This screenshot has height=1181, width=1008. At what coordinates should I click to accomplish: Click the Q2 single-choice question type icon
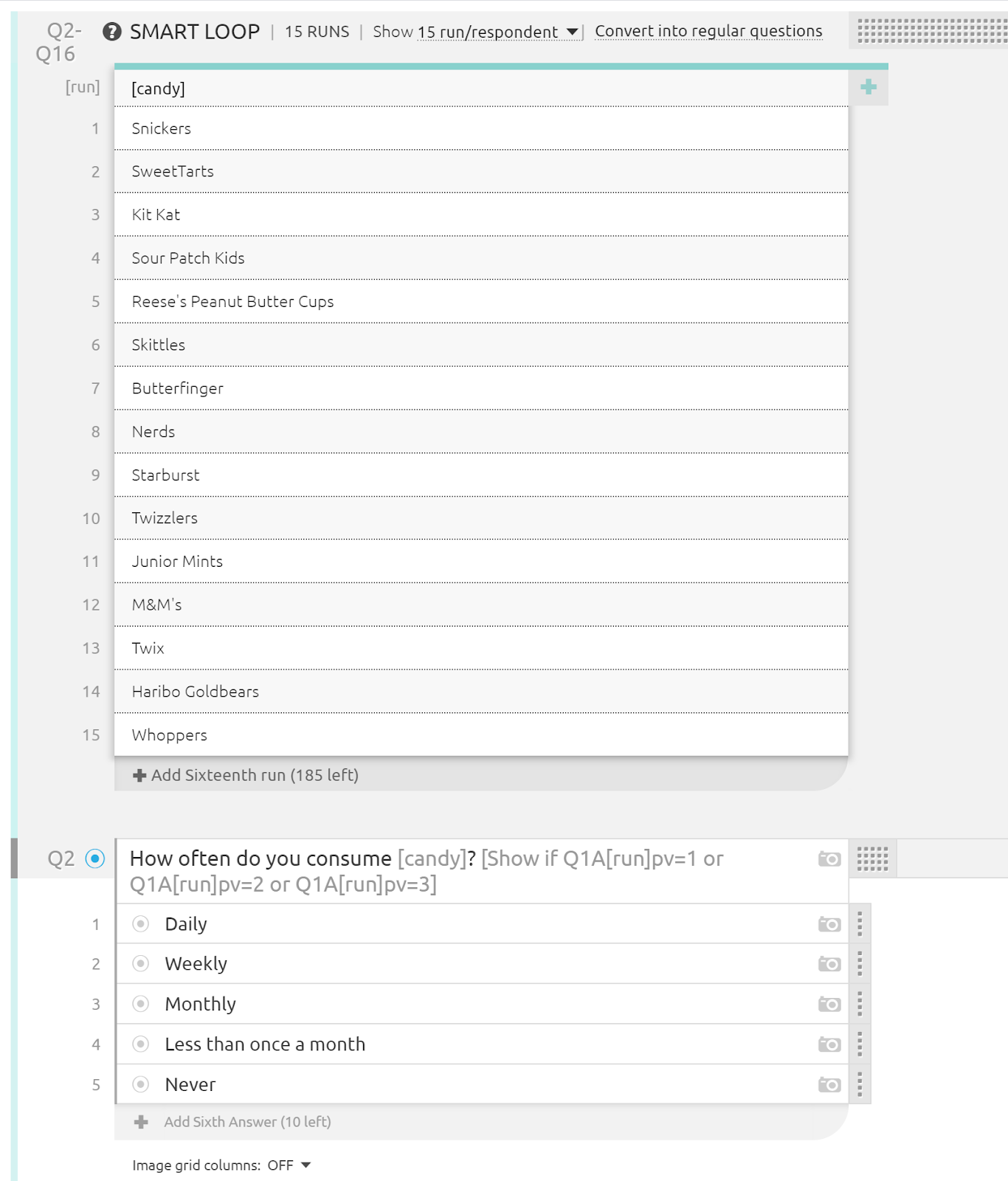95,858
